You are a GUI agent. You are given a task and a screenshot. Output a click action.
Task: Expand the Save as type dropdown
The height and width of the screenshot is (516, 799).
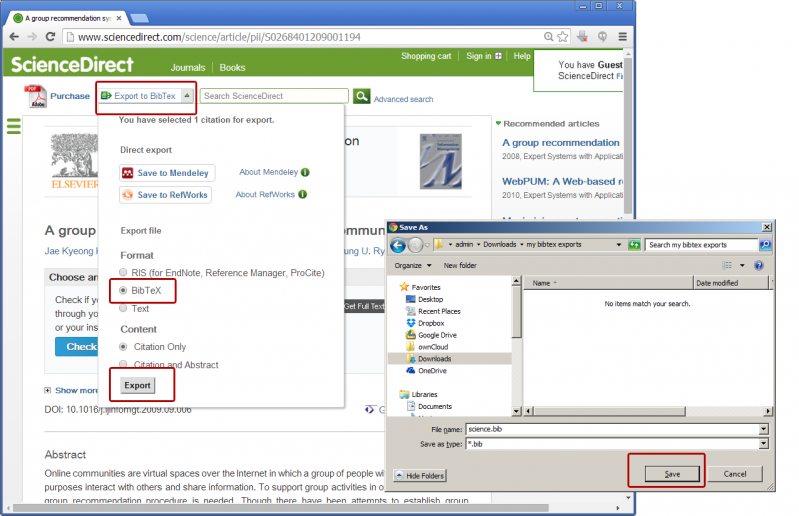point(763,444)
